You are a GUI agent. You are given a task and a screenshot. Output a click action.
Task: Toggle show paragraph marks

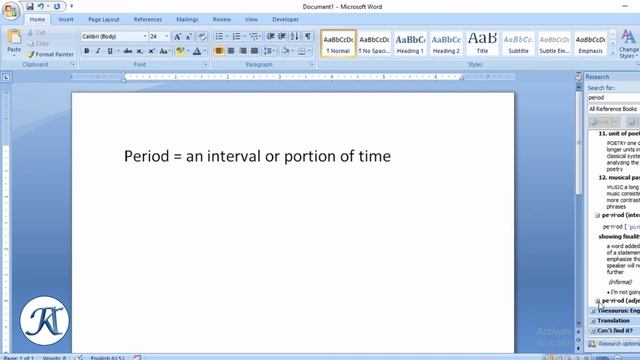pyautogui.click(x=308, y=36)
